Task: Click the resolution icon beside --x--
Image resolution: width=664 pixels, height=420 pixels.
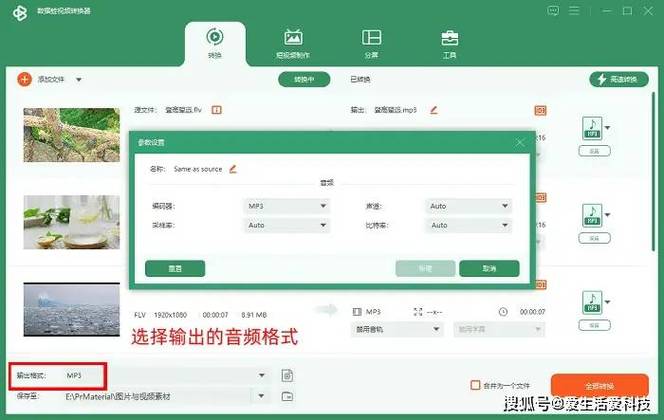Action: 418,312
